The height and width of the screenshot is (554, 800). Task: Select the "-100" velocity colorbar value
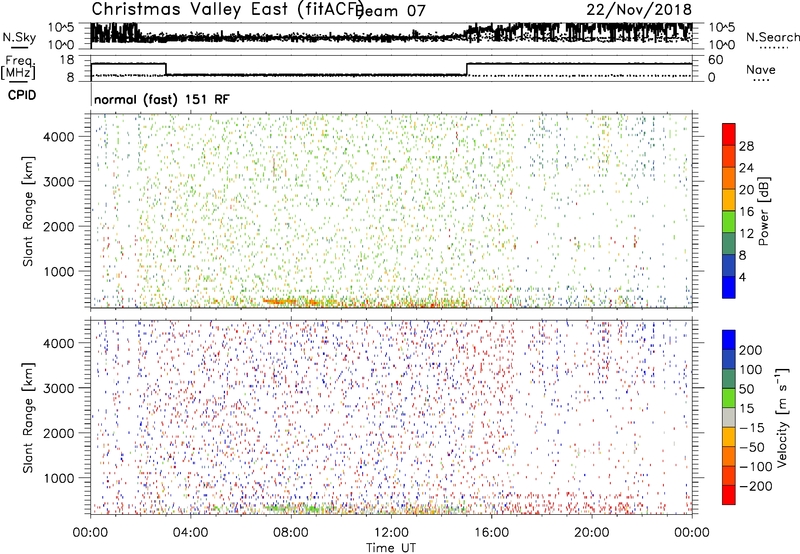pyautogui.click(x=755, y=467)
